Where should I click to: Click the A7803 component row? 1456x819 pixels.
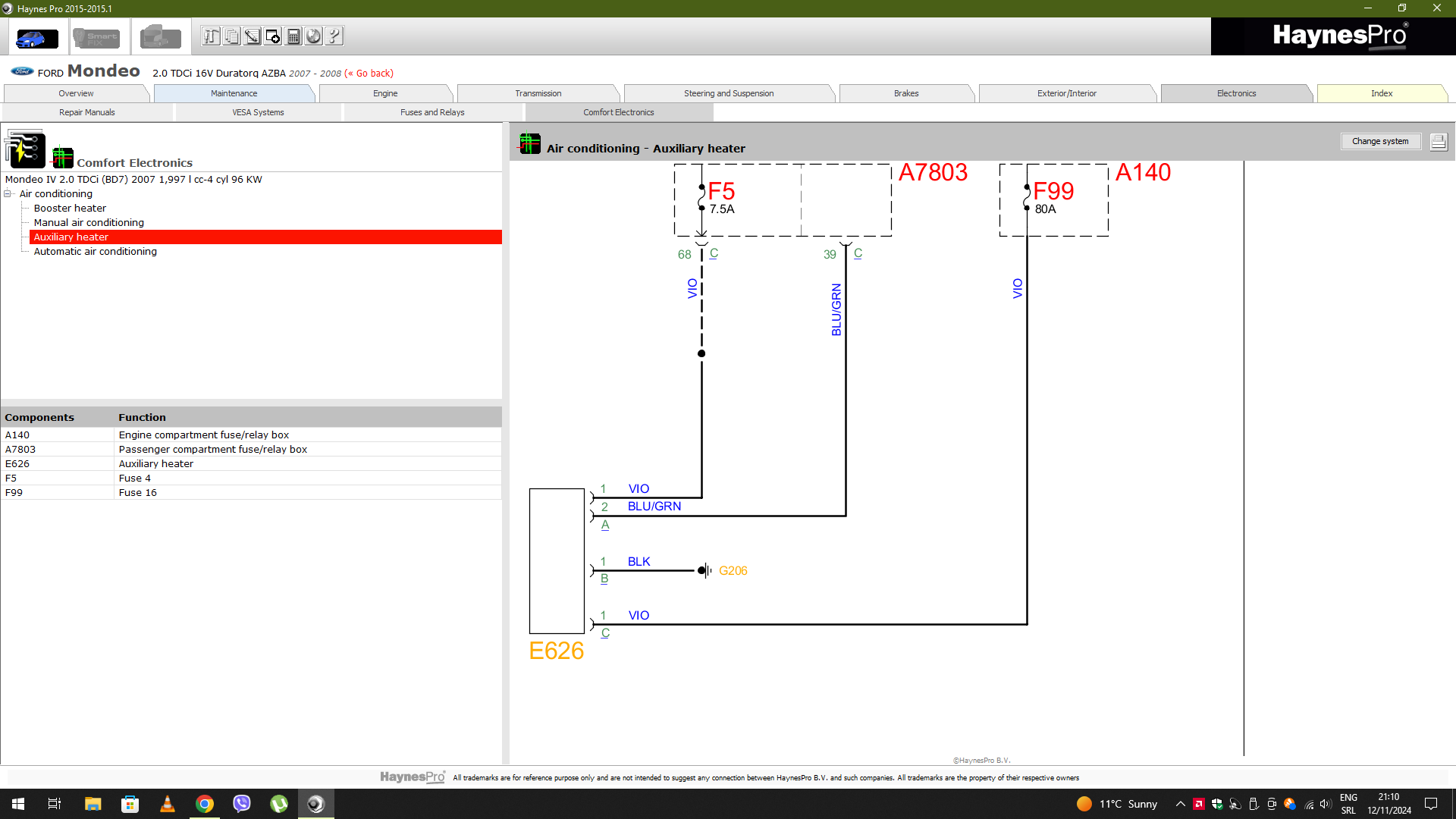(251, 449)
